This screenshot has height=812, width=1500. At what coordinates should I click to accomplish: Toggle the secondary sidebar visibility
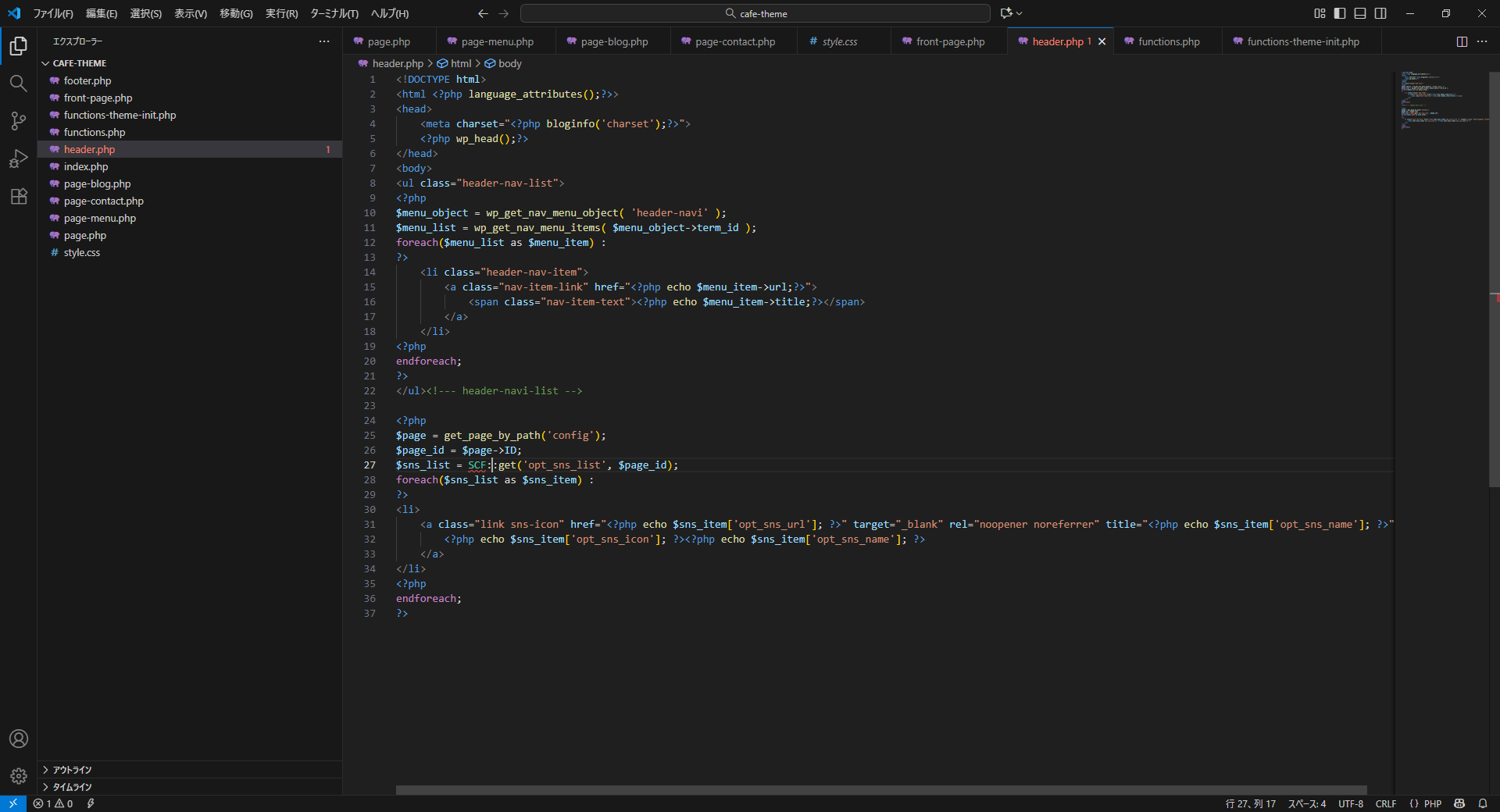pyautogui.click(x=1380, y=13)
